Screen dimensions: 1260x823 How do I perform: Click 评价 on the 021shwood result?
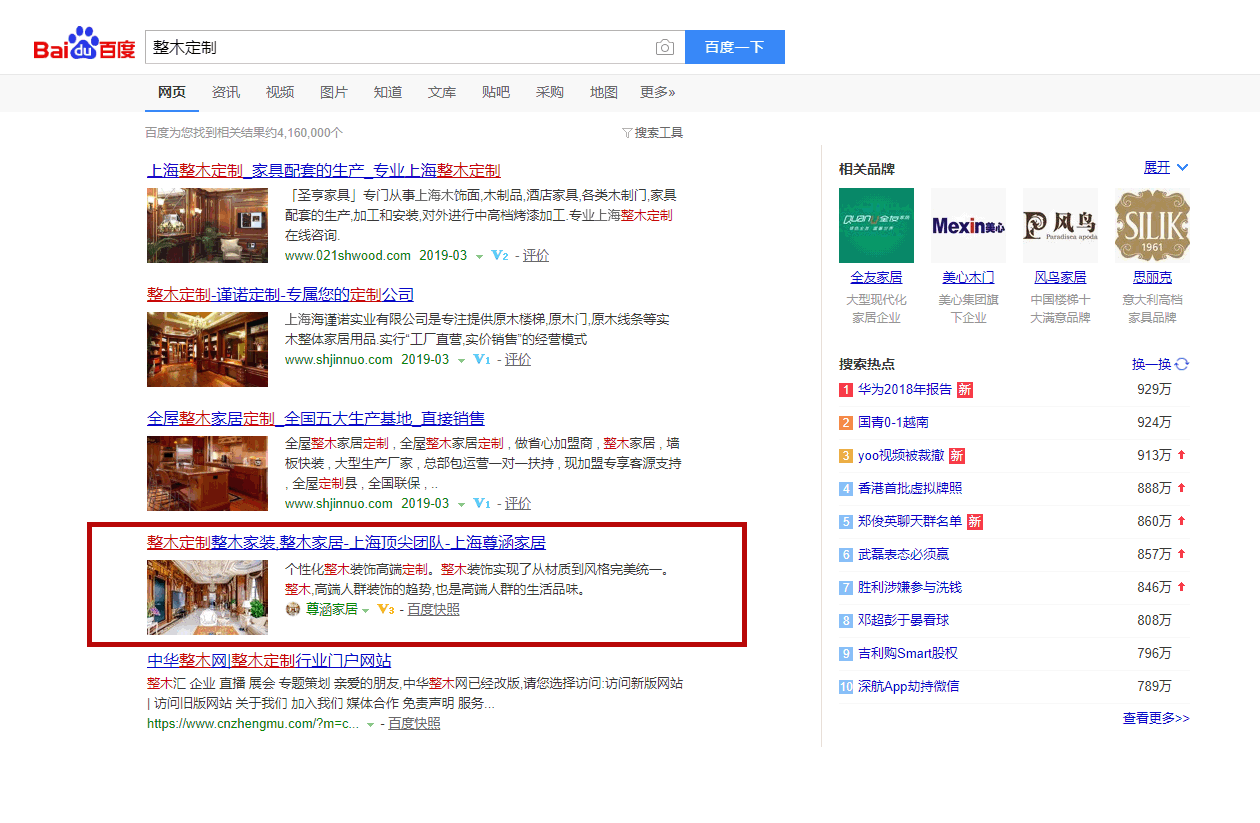click(536, 255)
